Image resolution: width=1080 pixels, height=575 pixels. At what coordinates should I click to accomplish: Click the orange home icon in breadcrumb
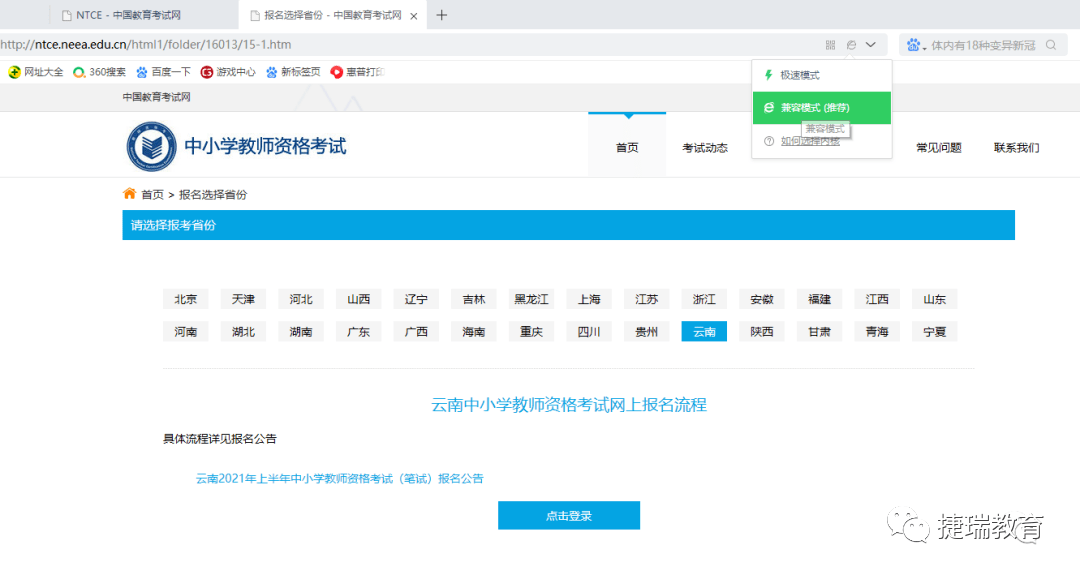tap(129, 194)
